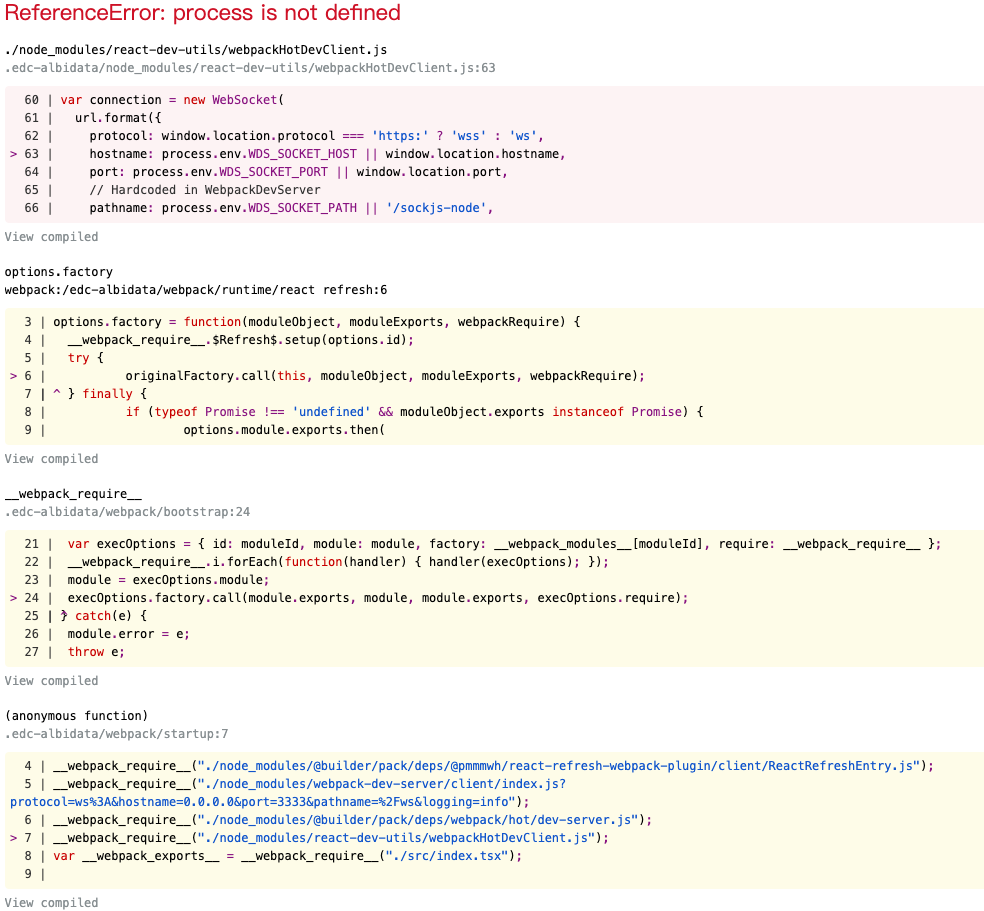Screen dimensions: 984x911
Task: Select the WDS_SOCKET_HOST environment variable text
Action: [300, 153]
